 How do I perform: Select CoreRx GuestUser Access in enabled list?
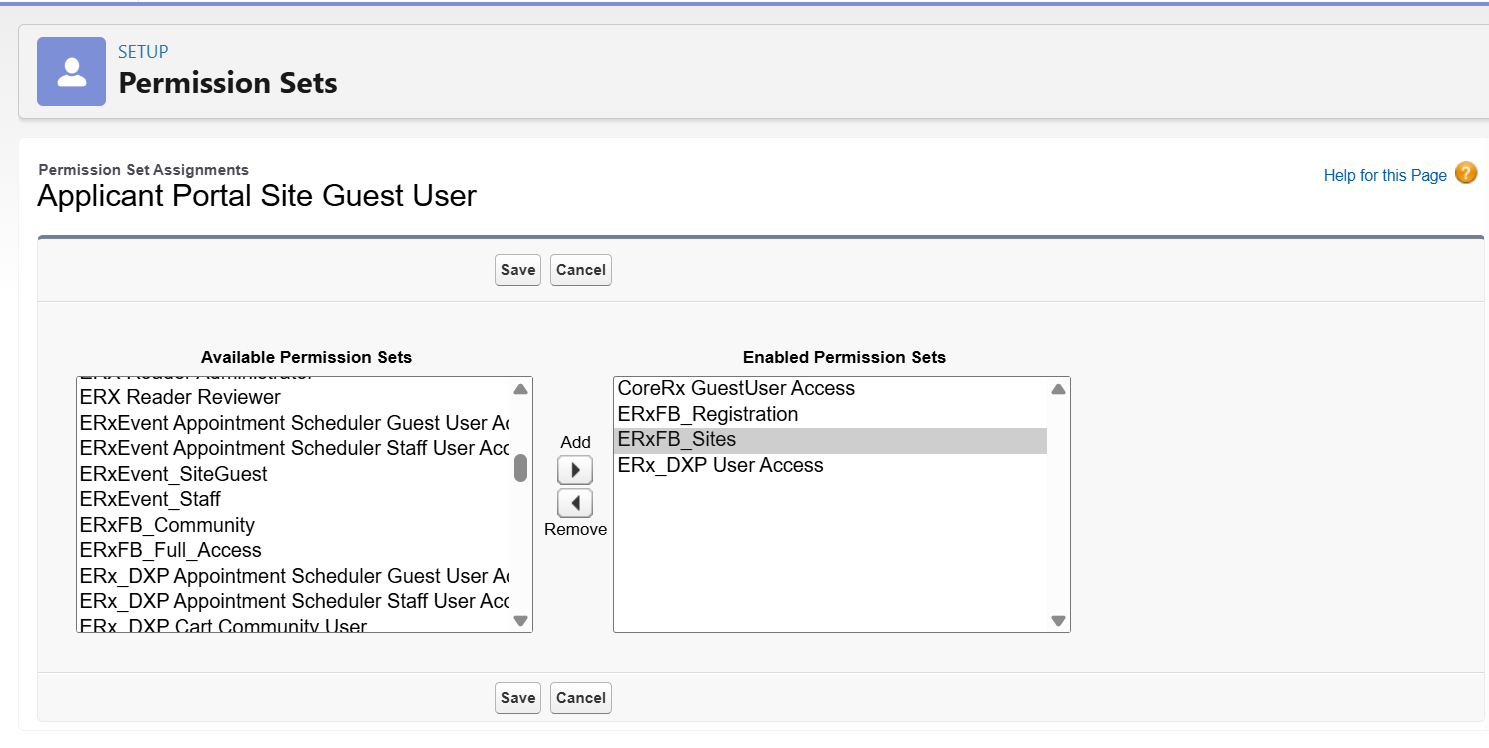[x=736, y=388]
